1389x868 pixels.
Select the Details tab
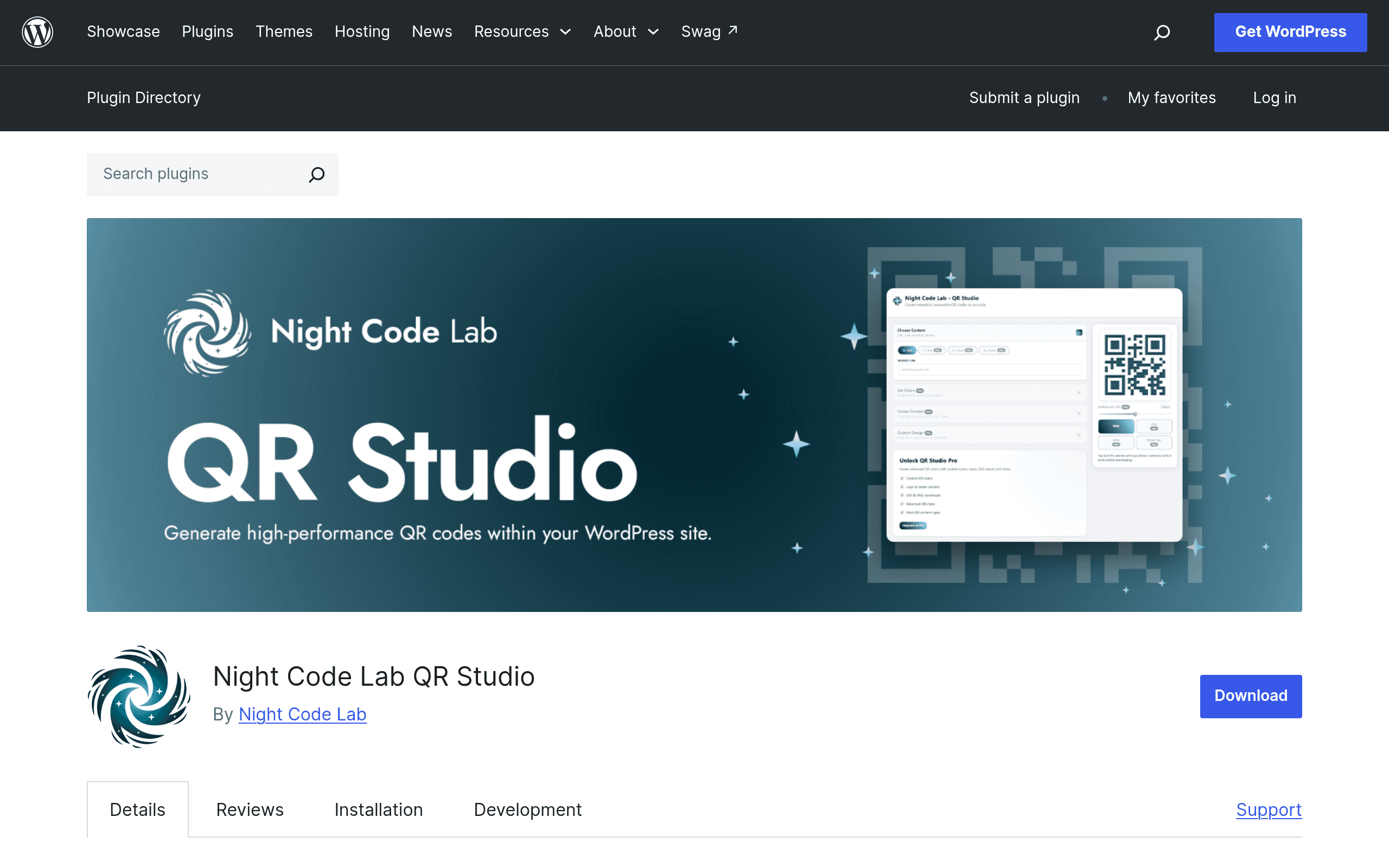(x=138, y=809)
